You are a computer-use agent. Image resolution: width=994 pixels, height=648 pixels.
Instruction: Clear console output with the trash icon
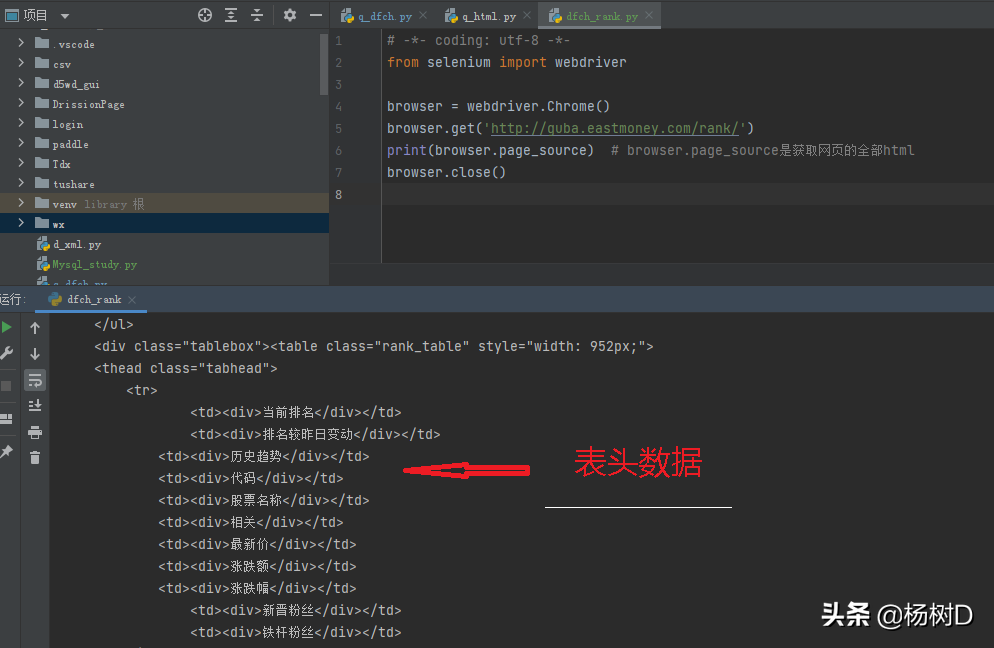point(35,457)
